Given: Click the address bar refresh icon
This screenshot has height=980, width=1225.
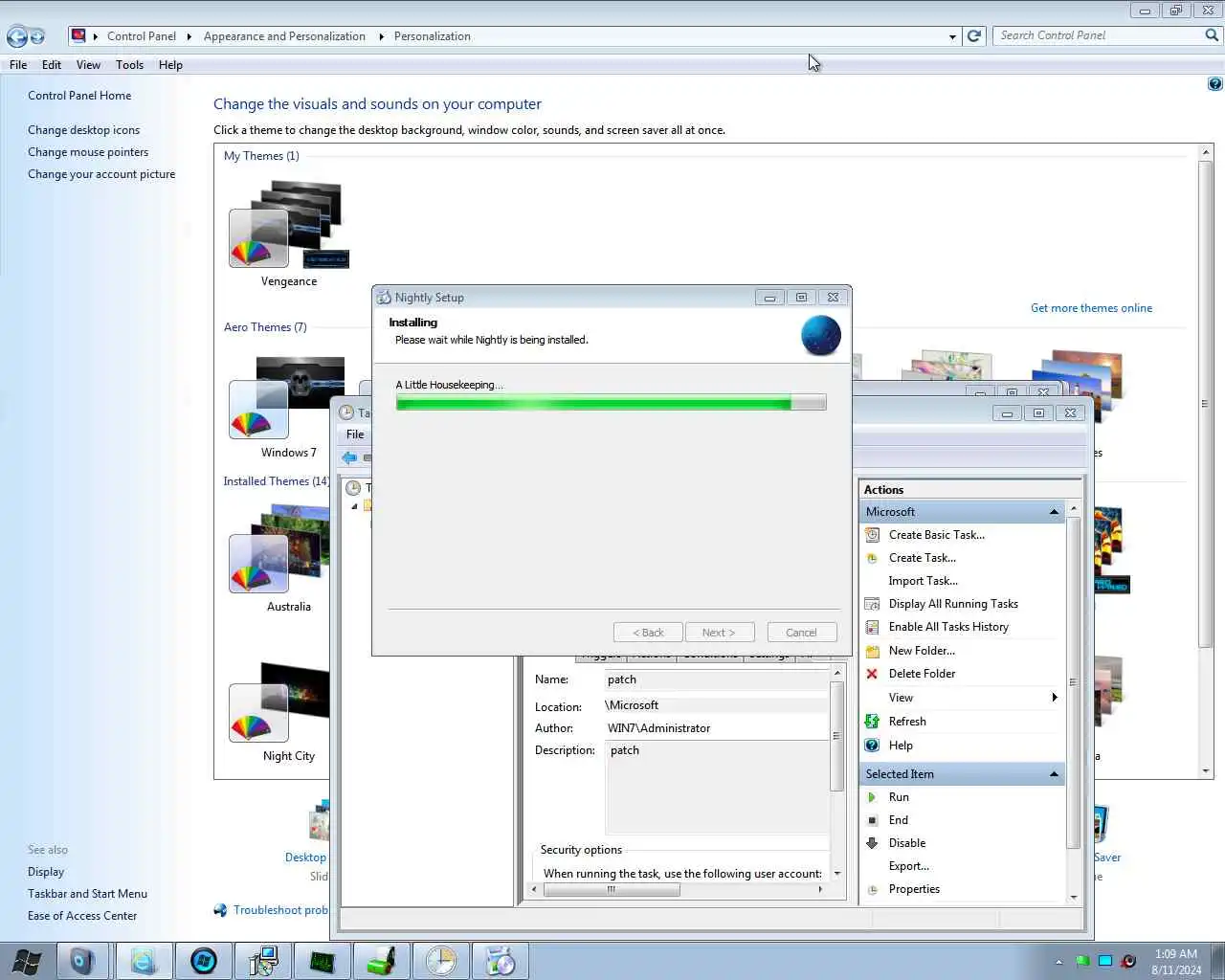Looking at the screenshot, I should (974, 36).
